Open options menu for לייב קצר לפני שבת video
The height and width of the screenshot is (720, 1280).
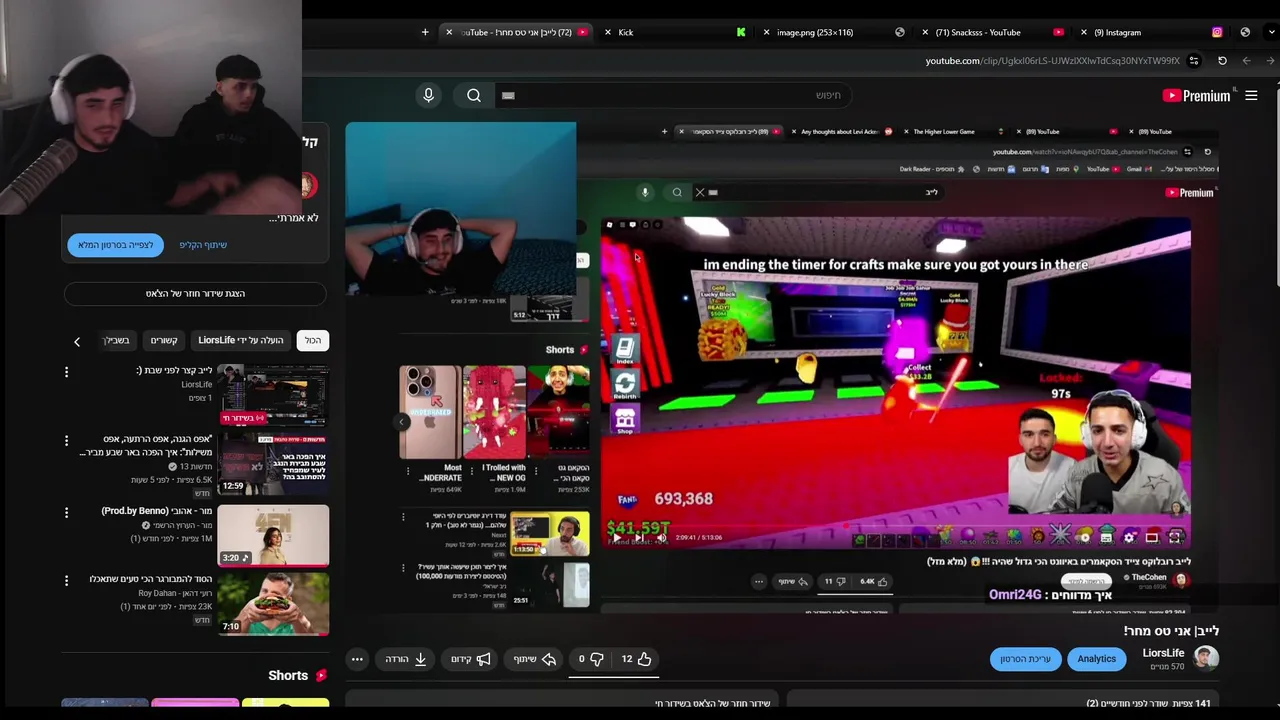[x=67, y=372]
